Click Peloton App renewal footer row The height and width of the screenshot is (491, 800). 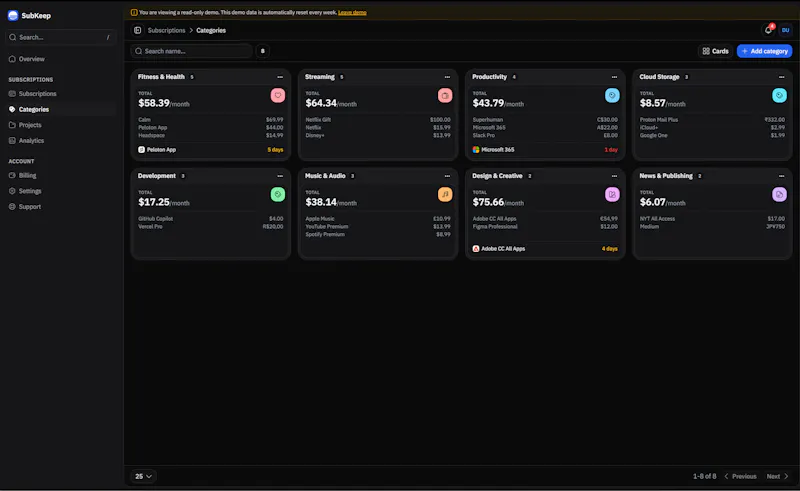pyautogui.click(x=211, y=150)
